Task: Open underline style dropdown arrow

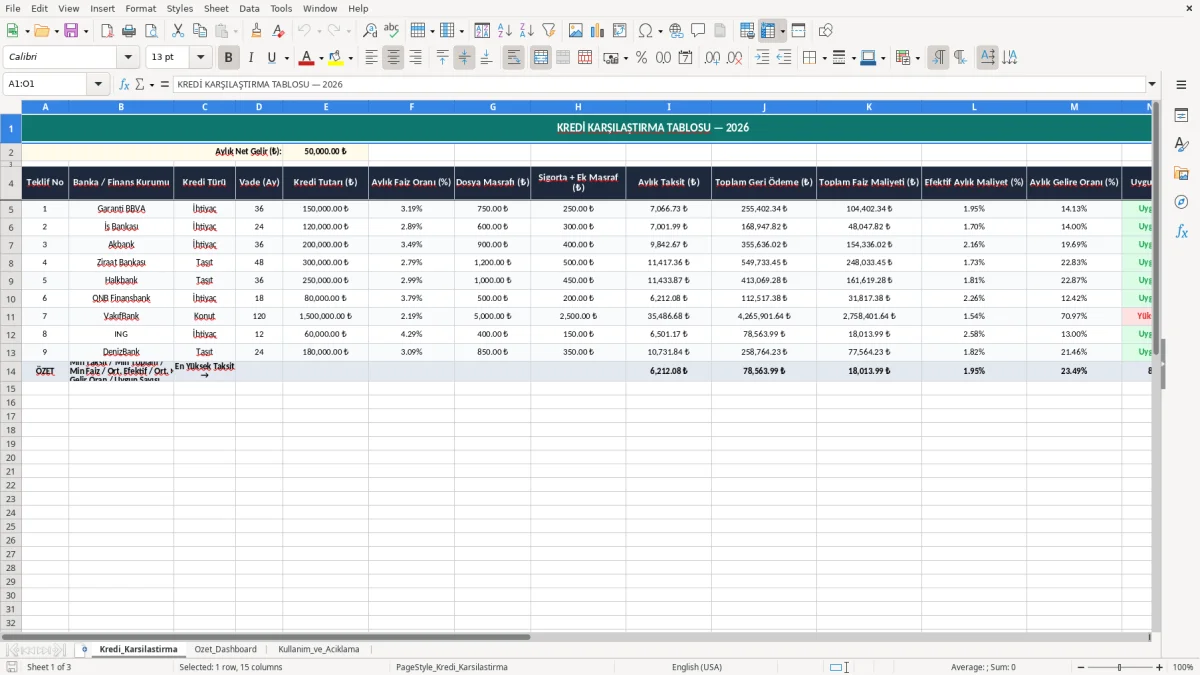Action: point(286,58)
